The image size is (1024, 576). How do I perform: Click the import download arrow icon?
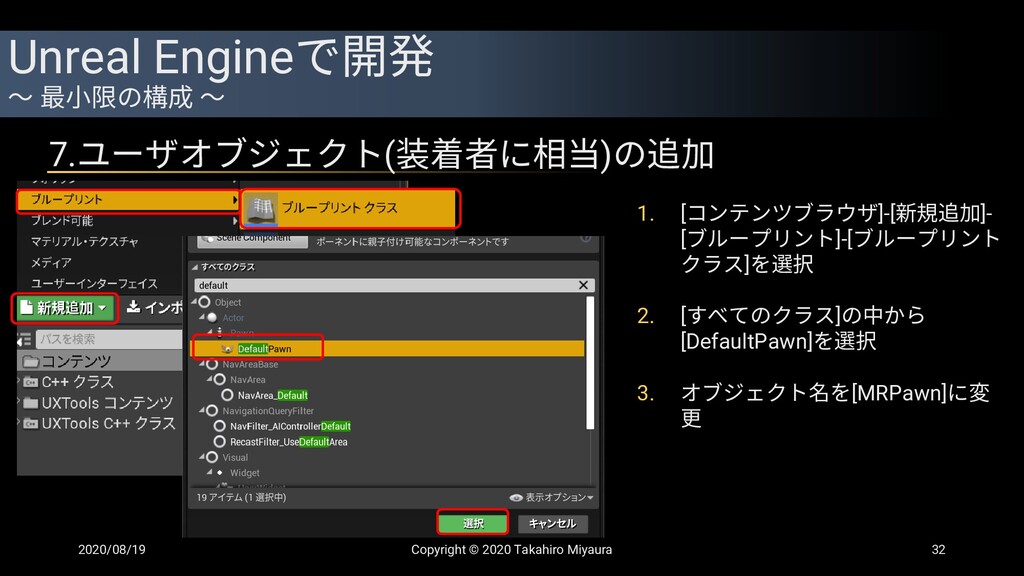click(x=133, y=306)
